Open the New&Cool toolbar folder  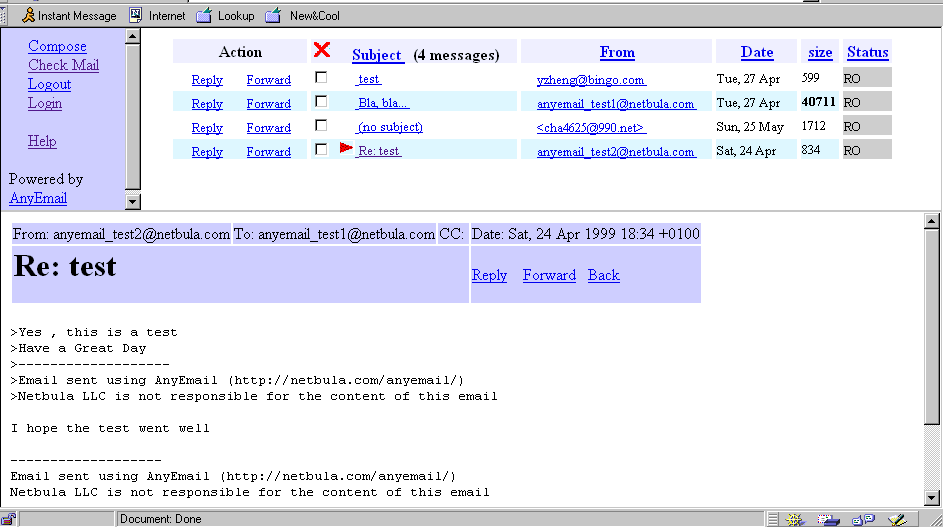coord(303,16)
